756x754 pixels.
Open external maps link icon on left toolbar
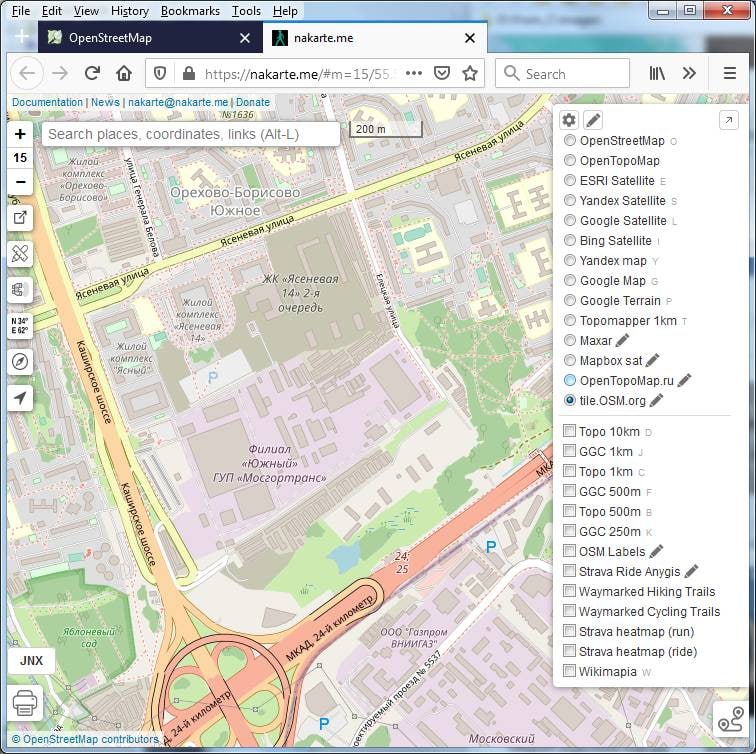tap(20, 218)
